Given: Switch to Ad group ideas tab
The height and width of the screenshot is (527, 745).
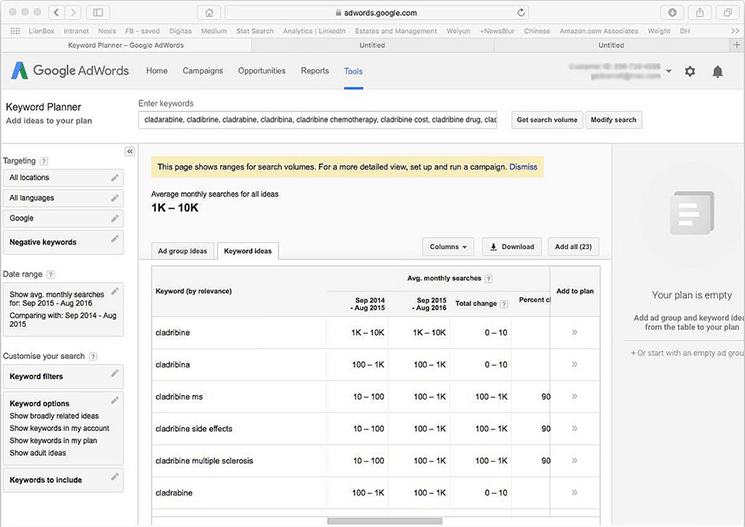Looking at the screenshot, I should pos(182,251).
